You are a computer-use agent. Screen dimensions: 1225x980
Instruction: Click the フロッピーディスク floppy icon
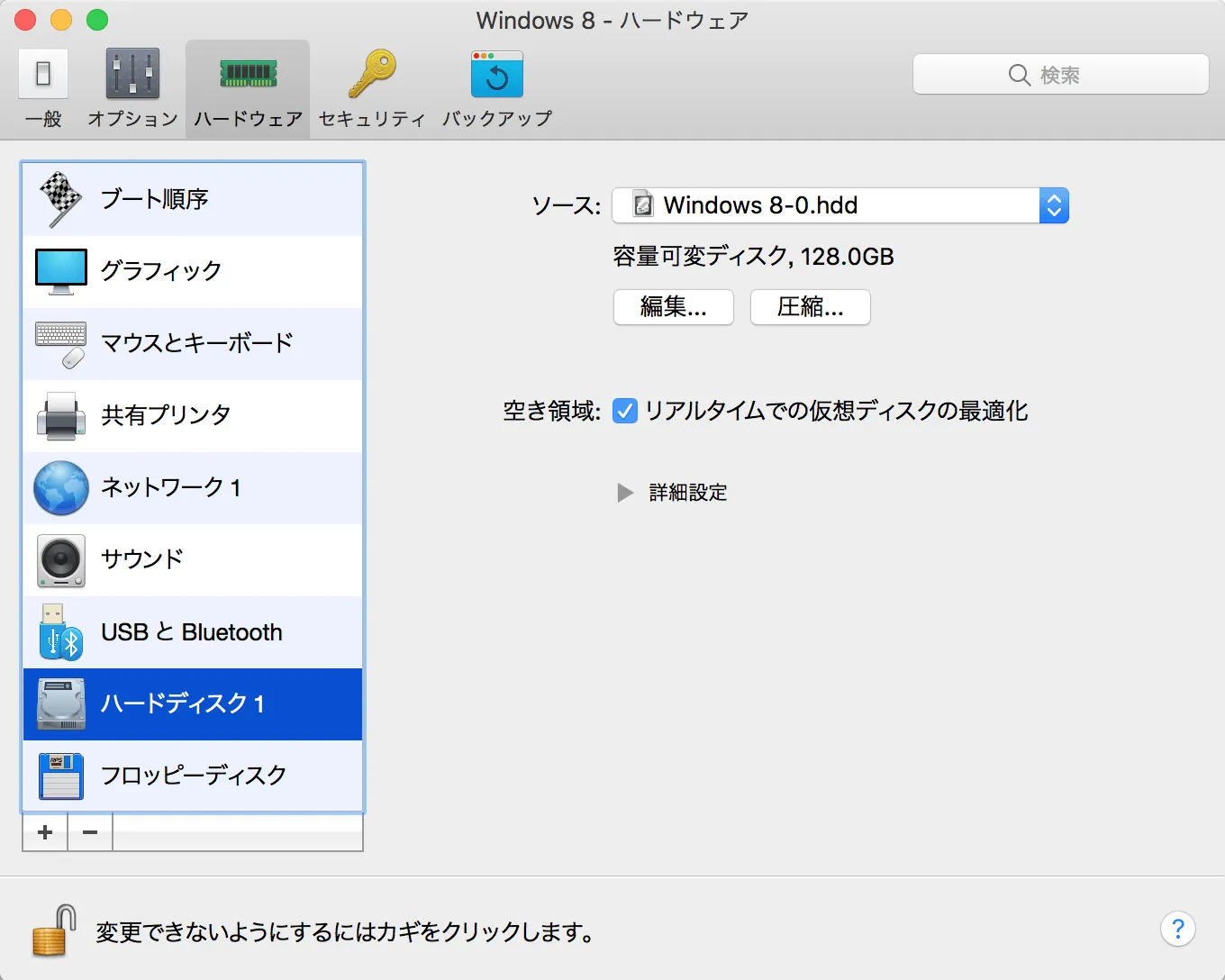[x=61, y=776]
